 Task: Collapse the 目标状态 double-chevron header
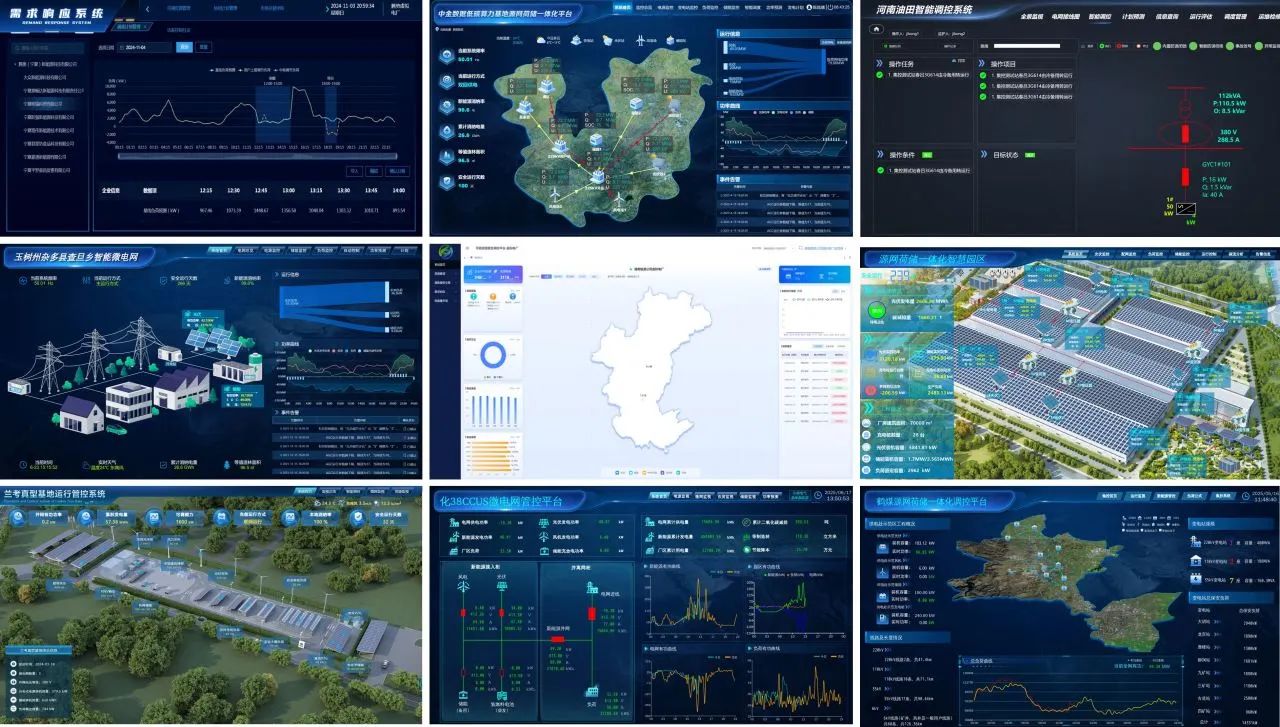click(x=985, y=155)
